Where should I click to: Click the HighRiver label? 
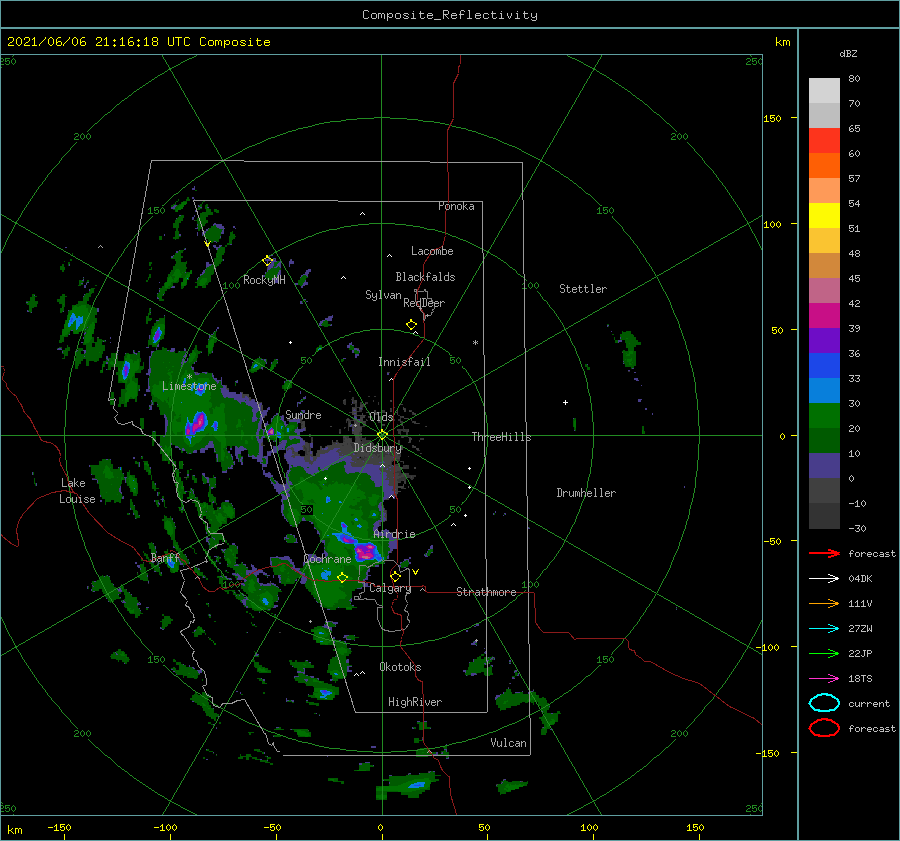pos(415,702)
